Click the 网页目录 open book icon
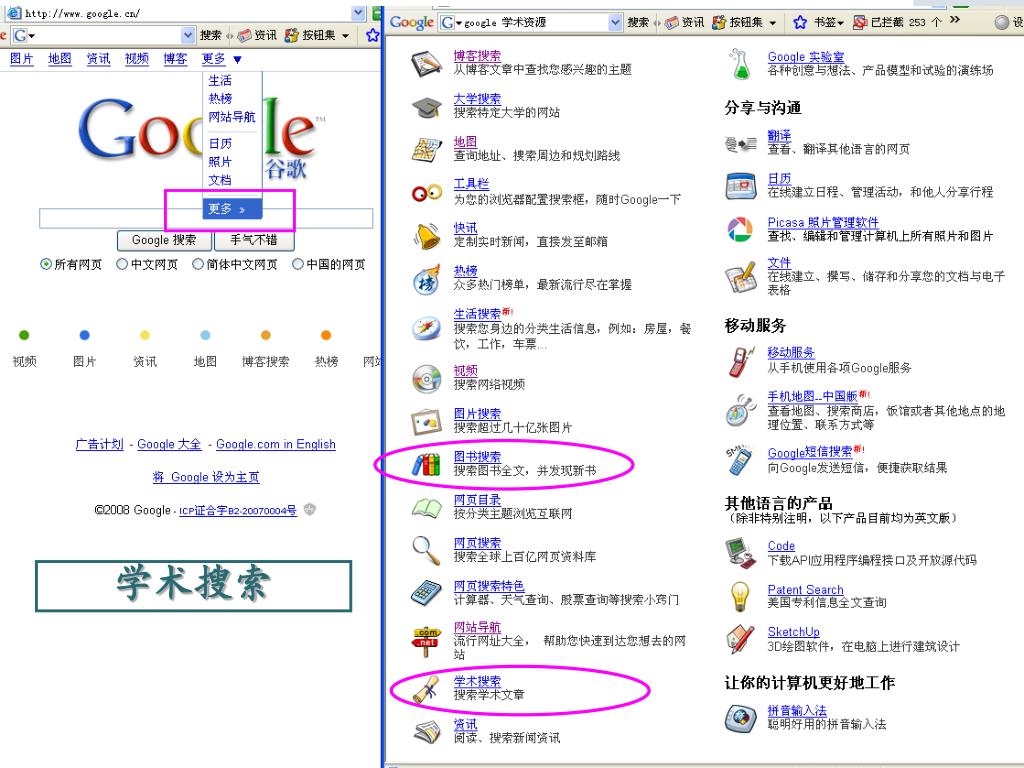The height and width of the screenshot is (768, 1024). tap(426, 507)
